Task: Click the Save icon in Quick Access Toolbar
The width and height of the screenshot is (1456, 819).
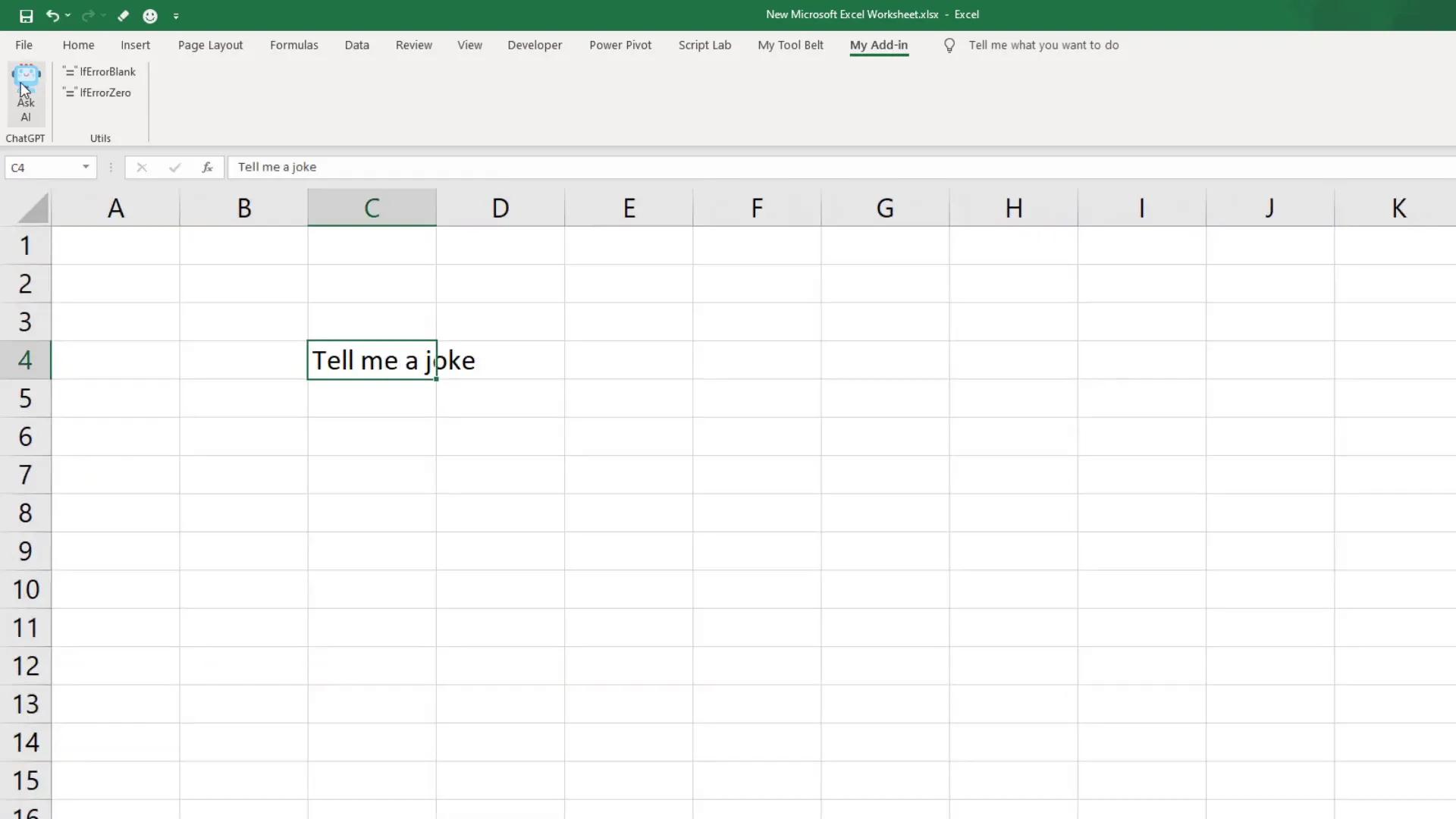Action: (x=25, y=15)
